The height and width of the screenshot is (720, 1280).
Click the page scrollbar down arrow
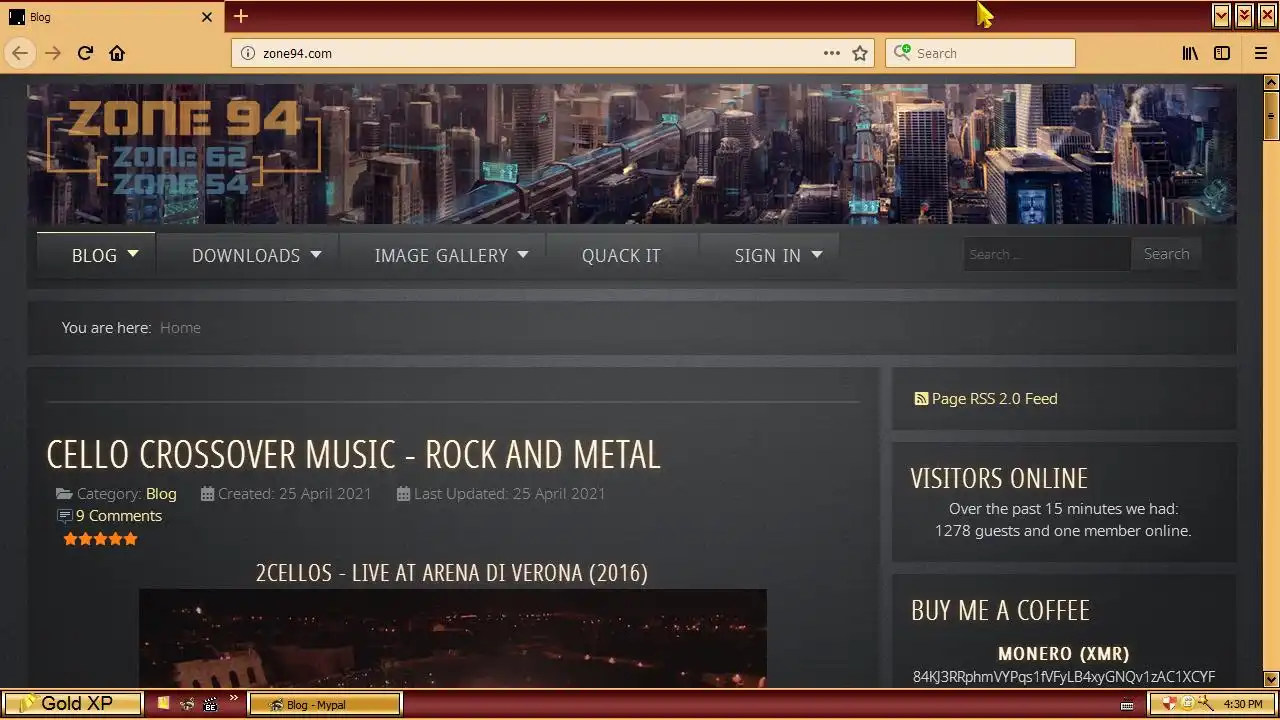(x=1271, y=679)
